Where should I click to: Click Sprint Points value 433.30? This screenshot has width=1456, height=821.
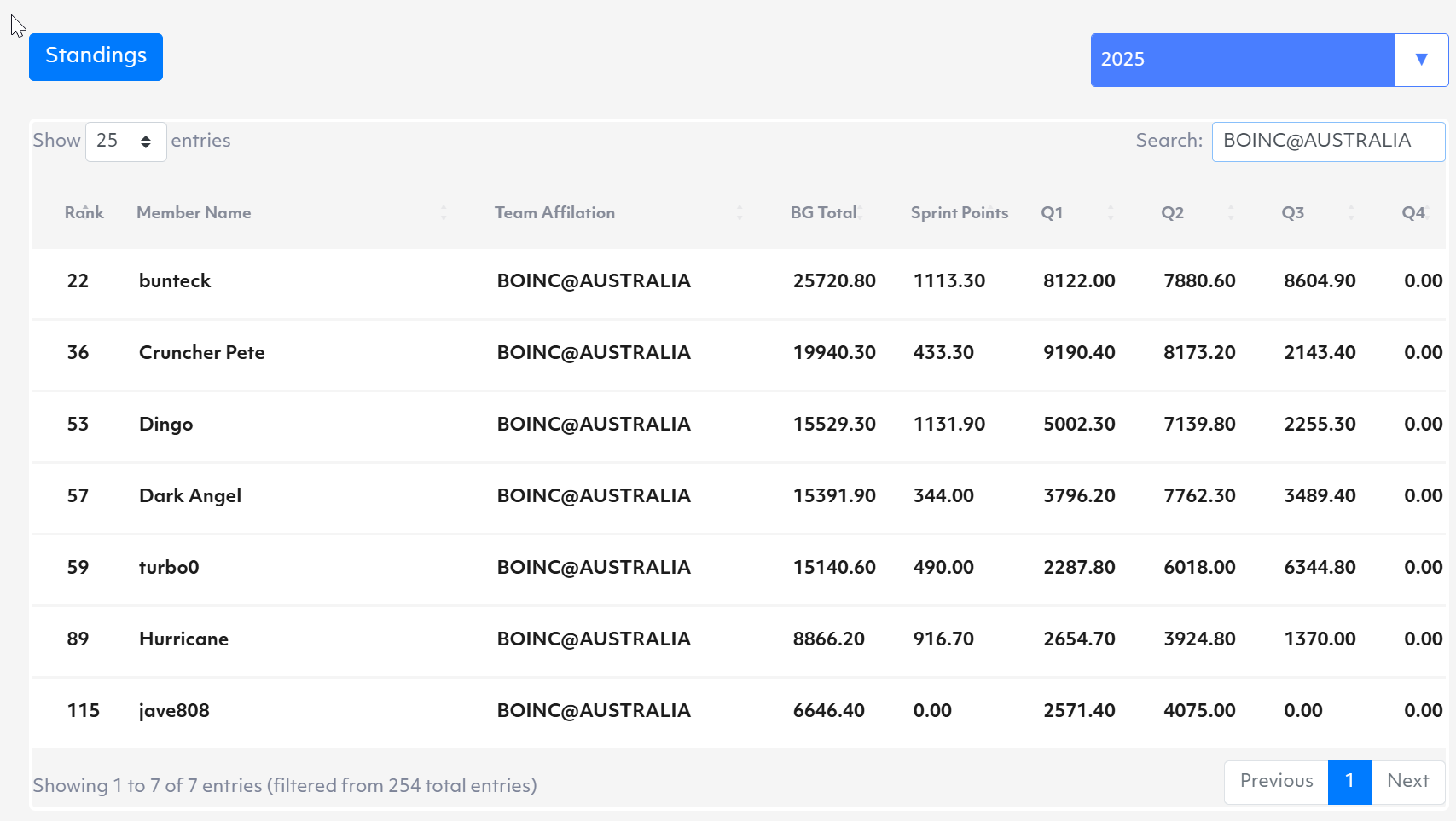(943, 353)
